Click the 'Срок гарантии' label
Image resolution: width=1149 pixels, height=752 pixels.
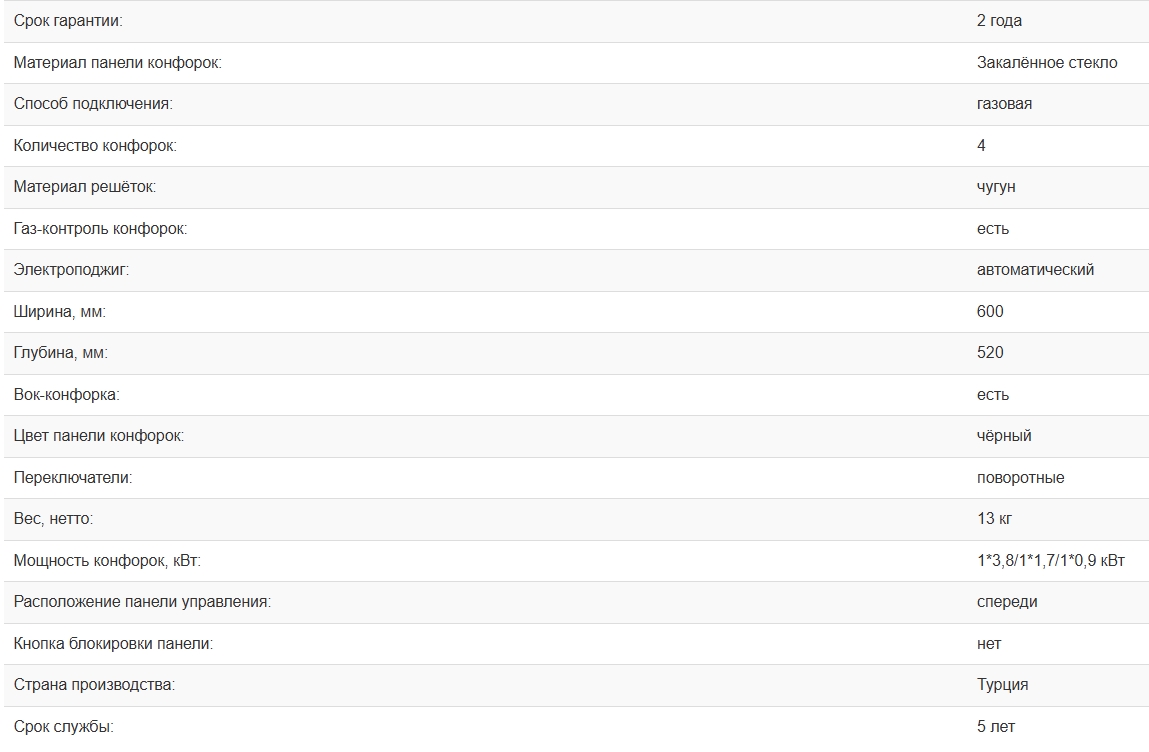[x=68, y=21]
